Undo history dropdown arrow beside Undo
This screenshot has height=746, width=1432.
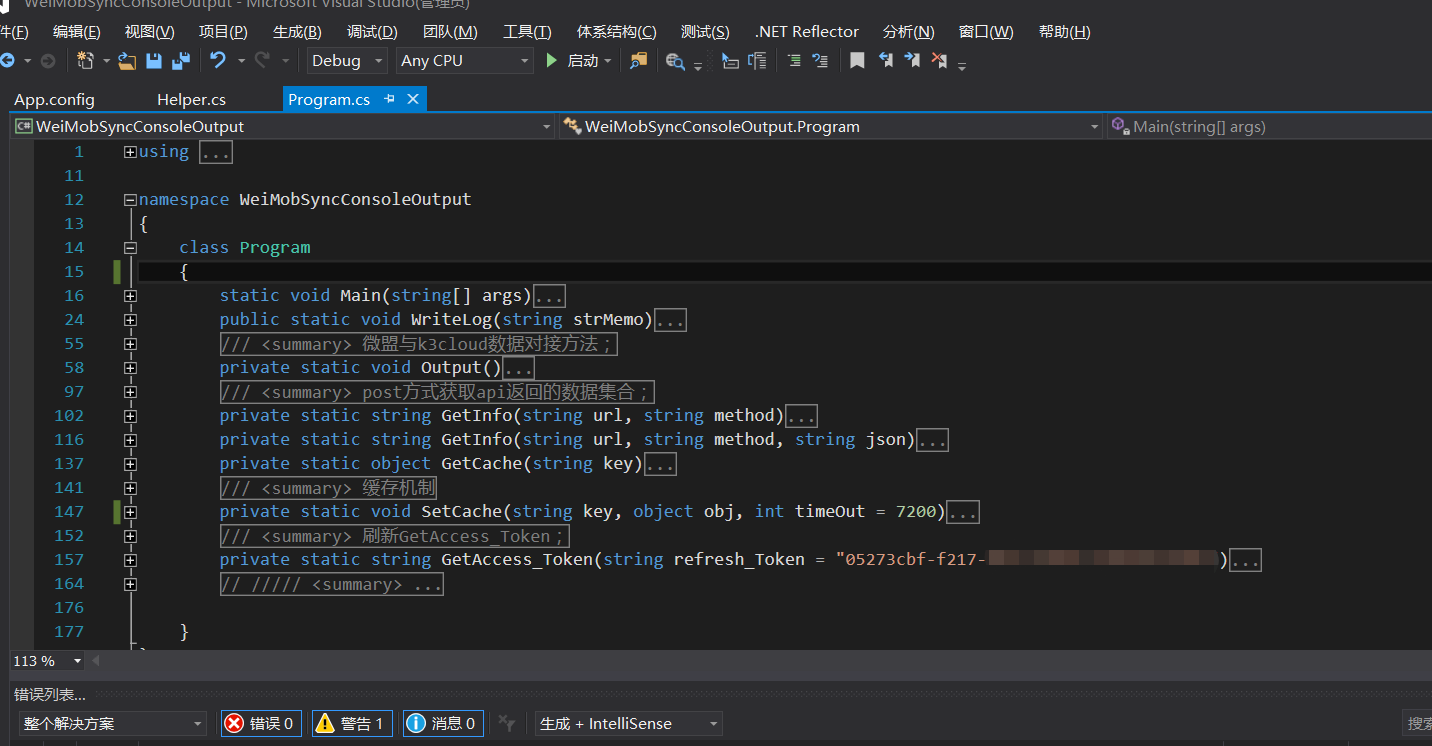(x=241, y=61)
